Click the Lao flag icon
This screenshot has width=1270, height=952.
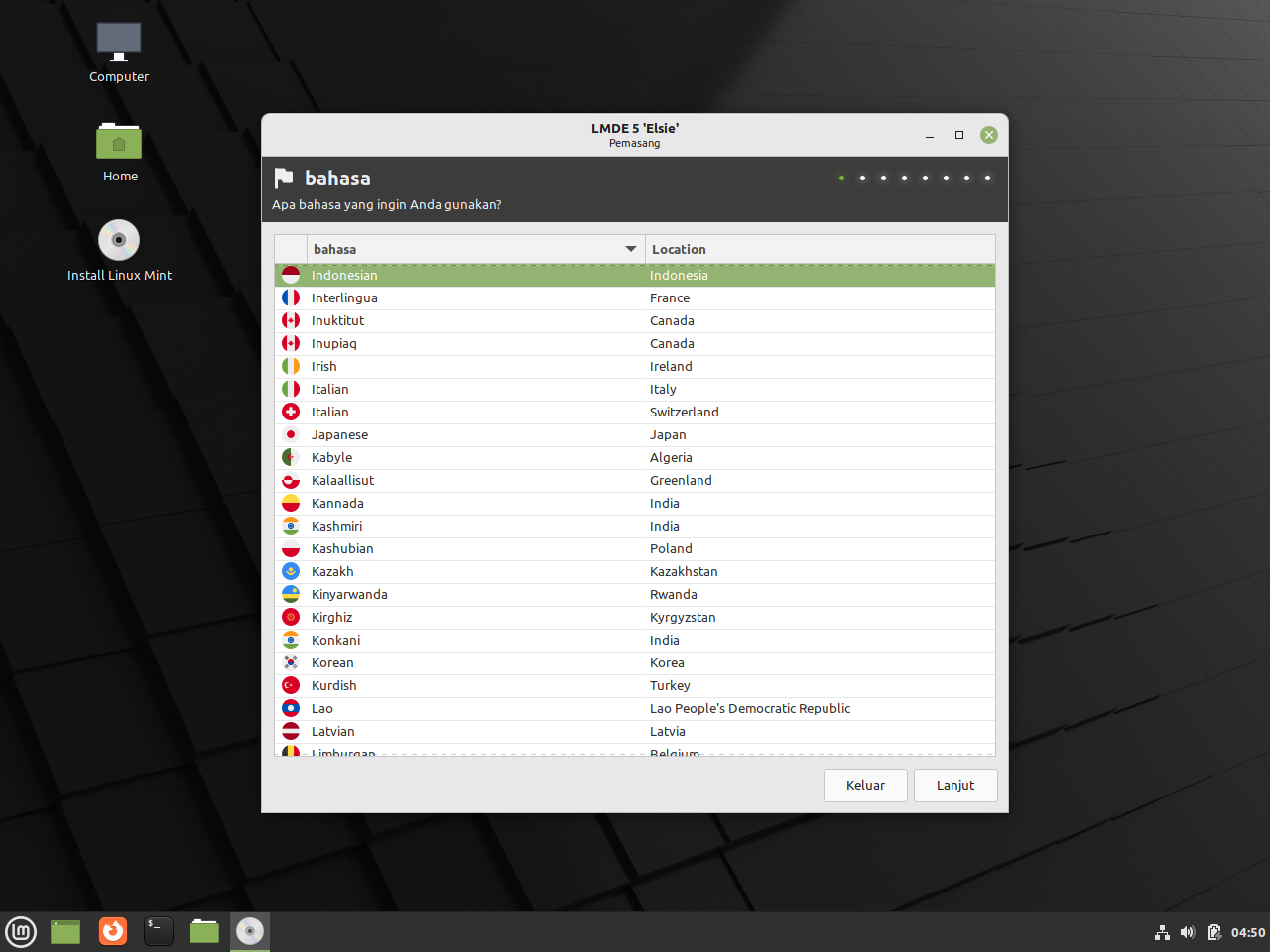pos(291,708)
